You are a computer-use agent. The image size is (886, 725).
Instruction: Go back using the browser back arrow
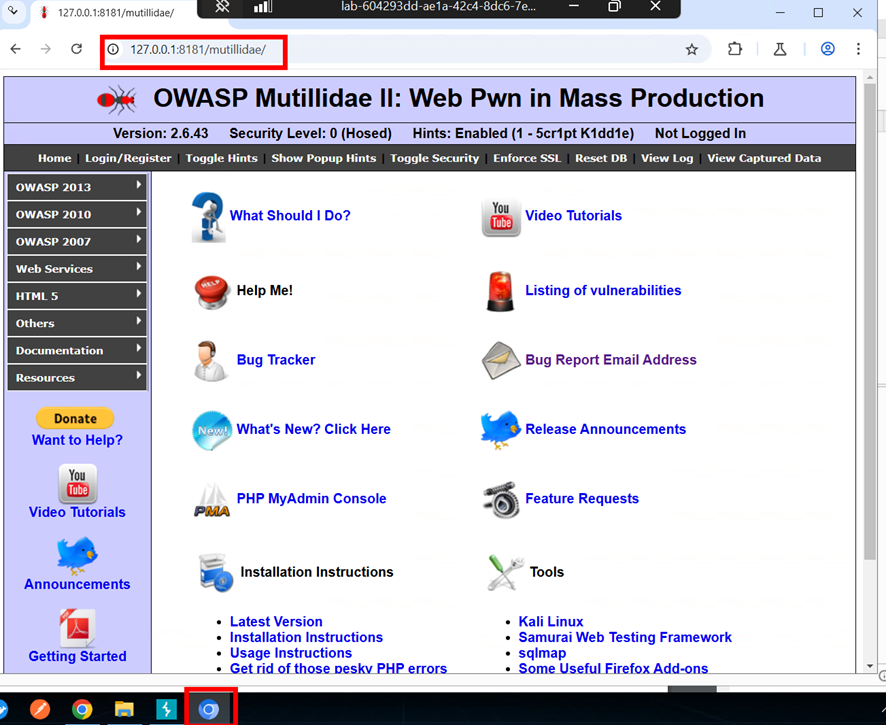pos(16,49)
